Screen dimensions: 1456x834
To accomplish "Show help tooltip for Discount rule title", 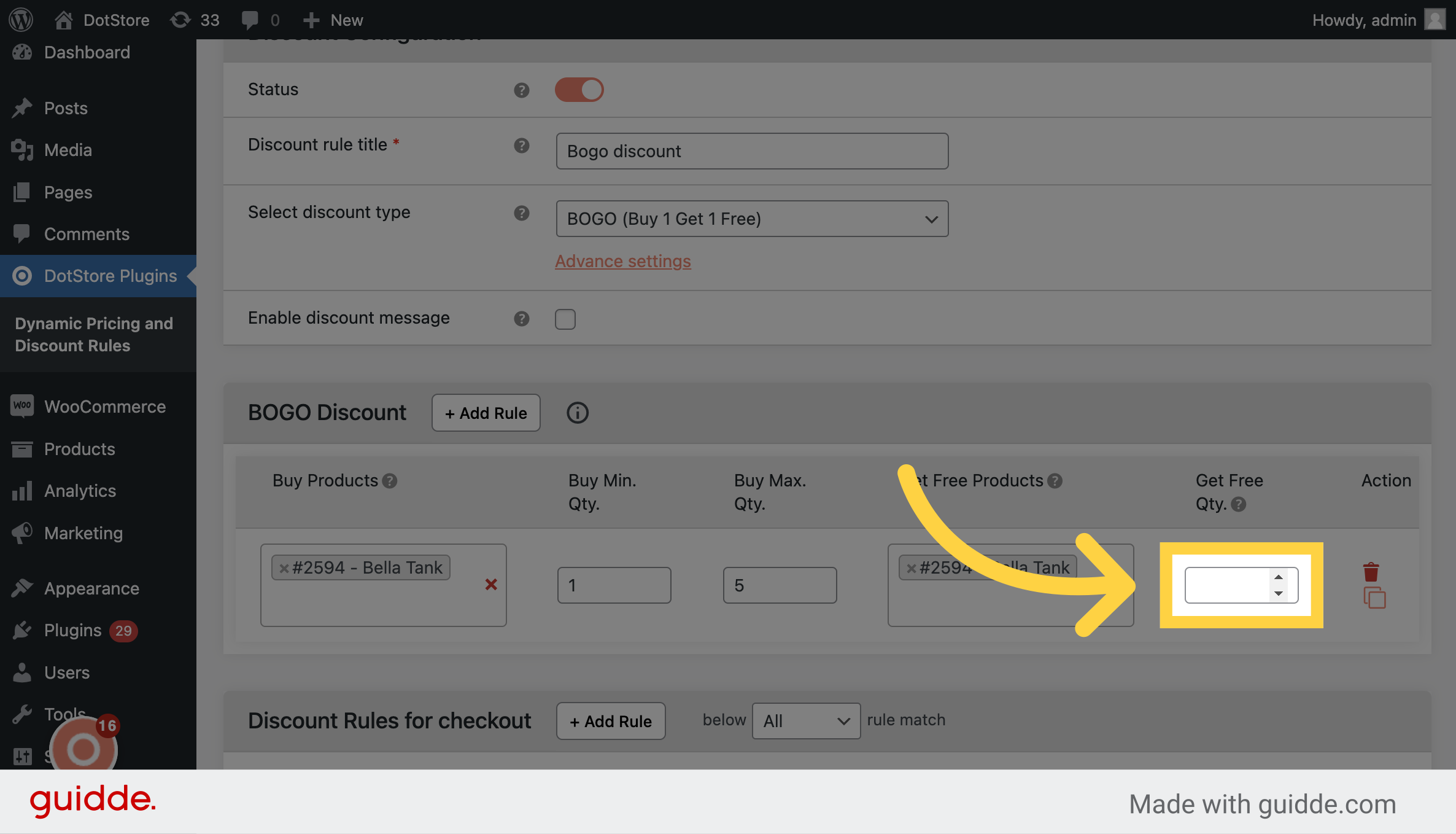I will [x=521, y=146].
